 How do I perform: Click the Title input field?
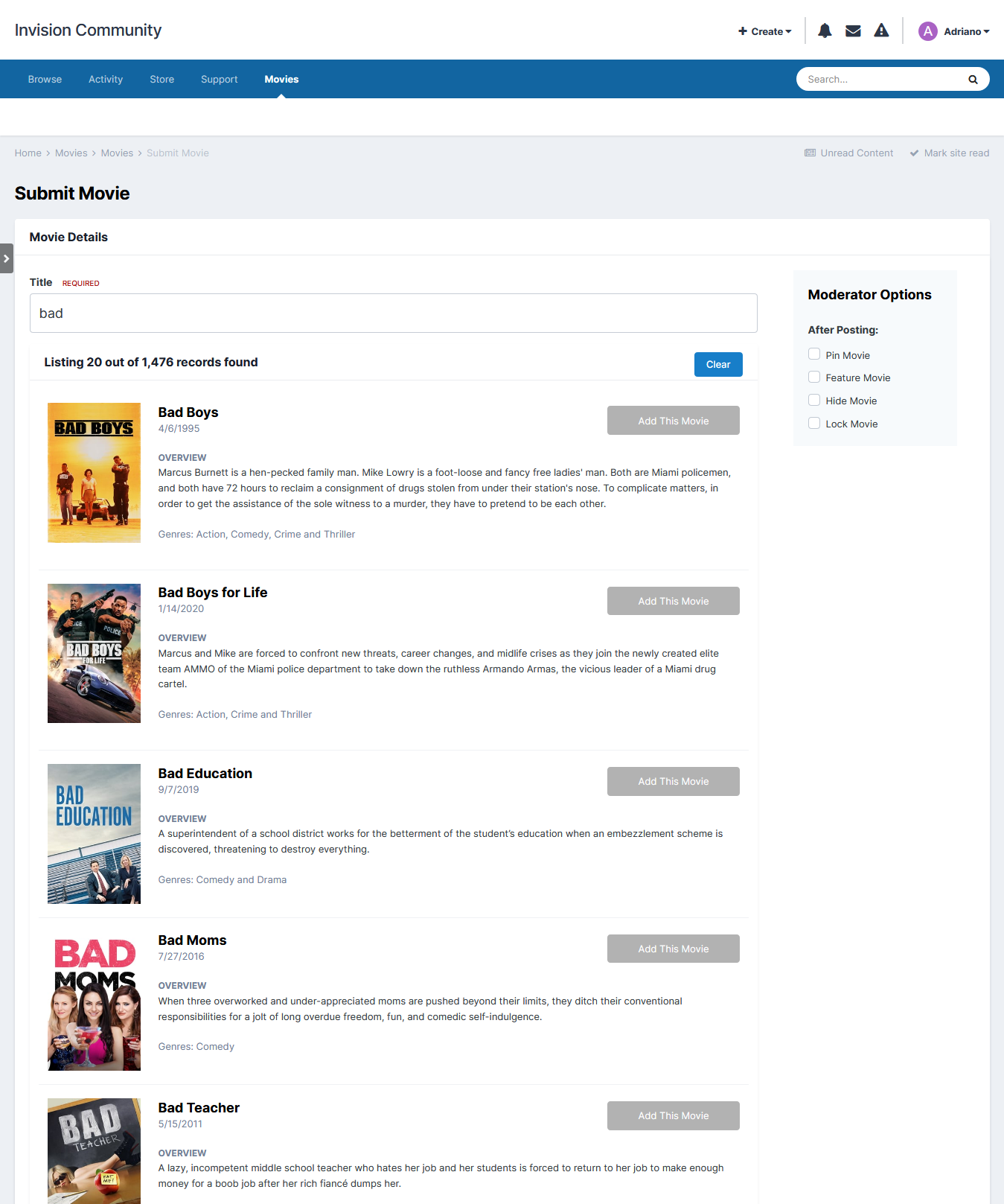click(394, 313)
